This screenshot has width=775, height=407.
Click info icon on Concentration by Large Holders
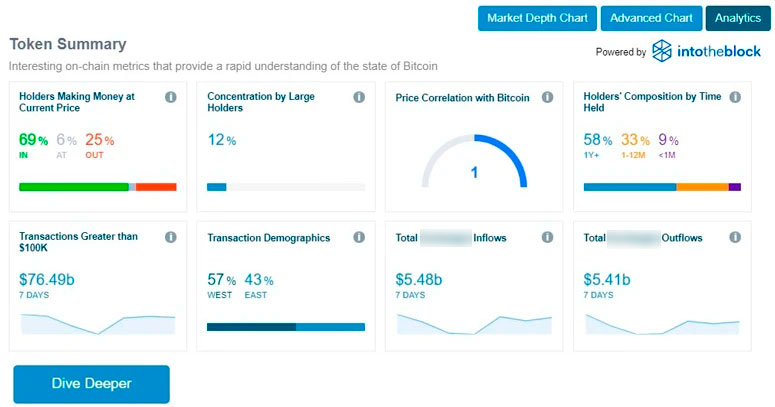coord(359,98)
